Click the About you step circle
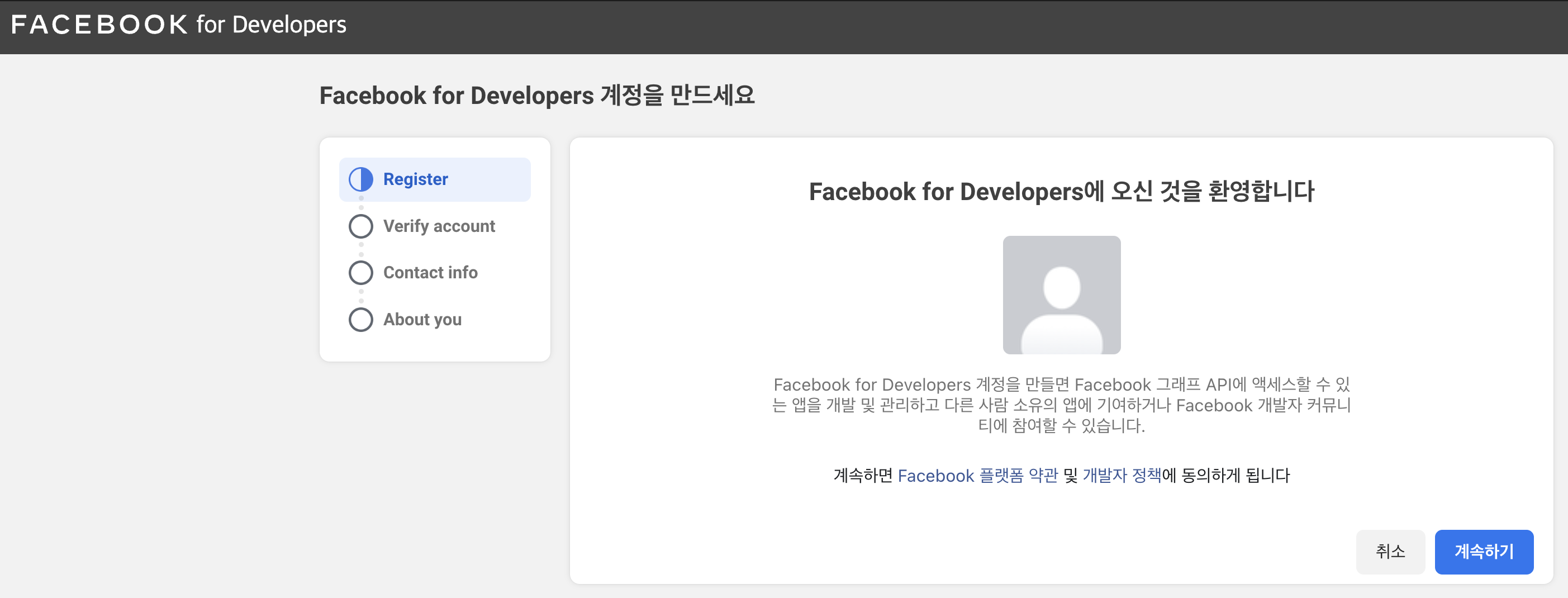Screen dimensions: 1568x598 click(x=361, y=319)
